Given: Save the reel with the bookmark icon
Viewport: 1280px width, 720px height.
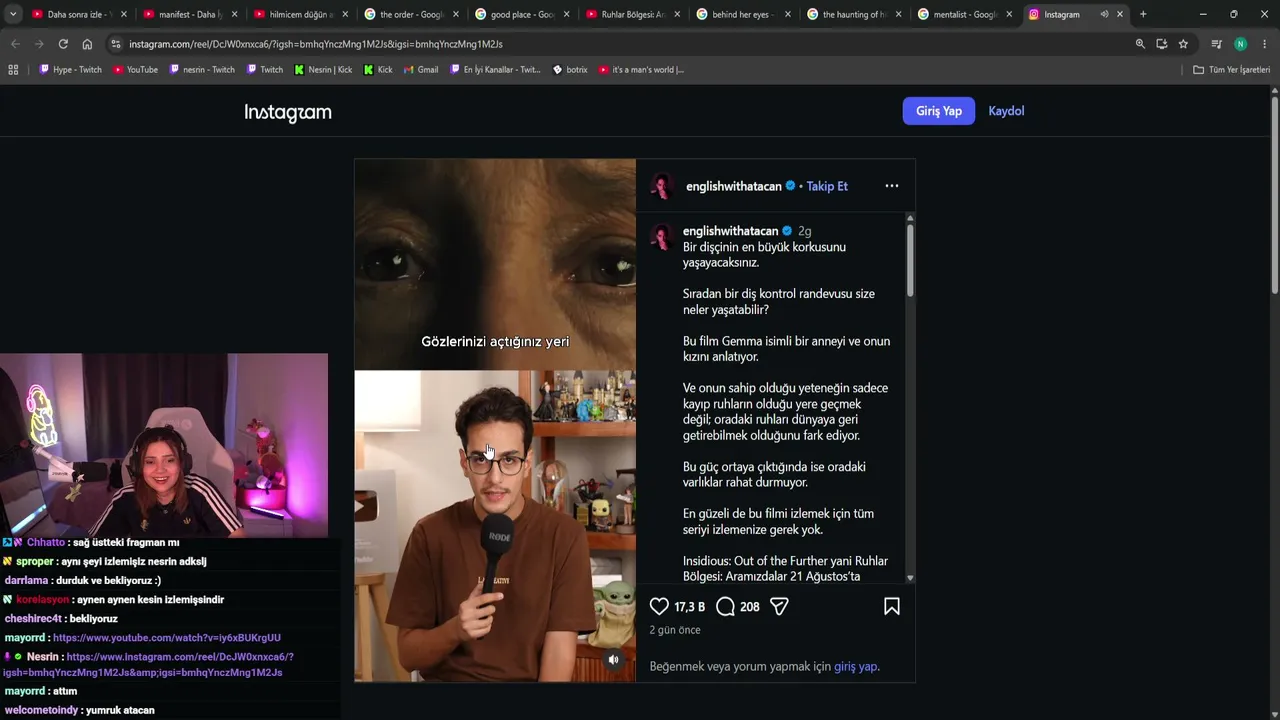Looking at the screenshot, I should coord(892,606).
